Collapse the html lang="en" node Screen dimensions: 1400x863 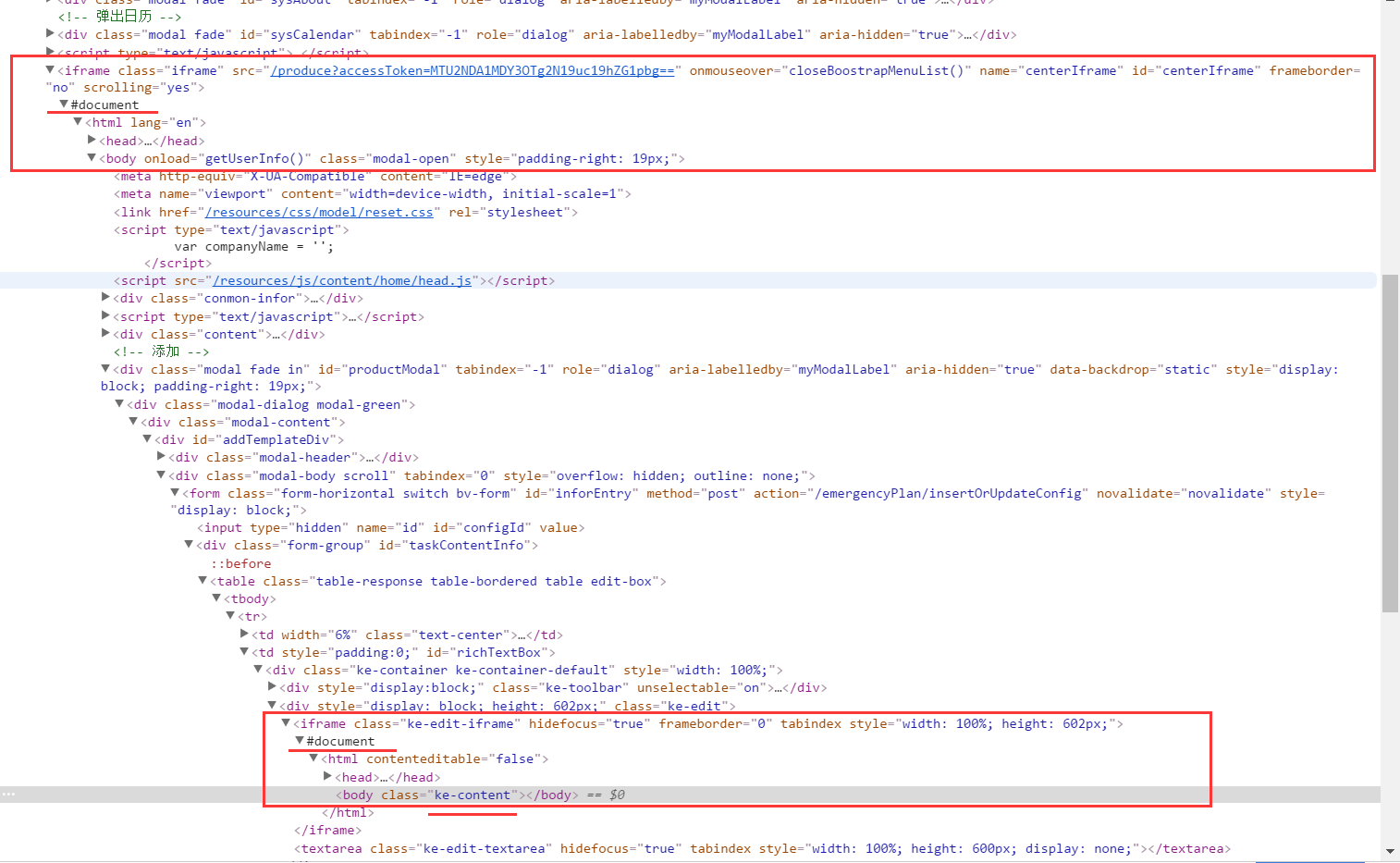pyautogui.click(x=78, y=121)
